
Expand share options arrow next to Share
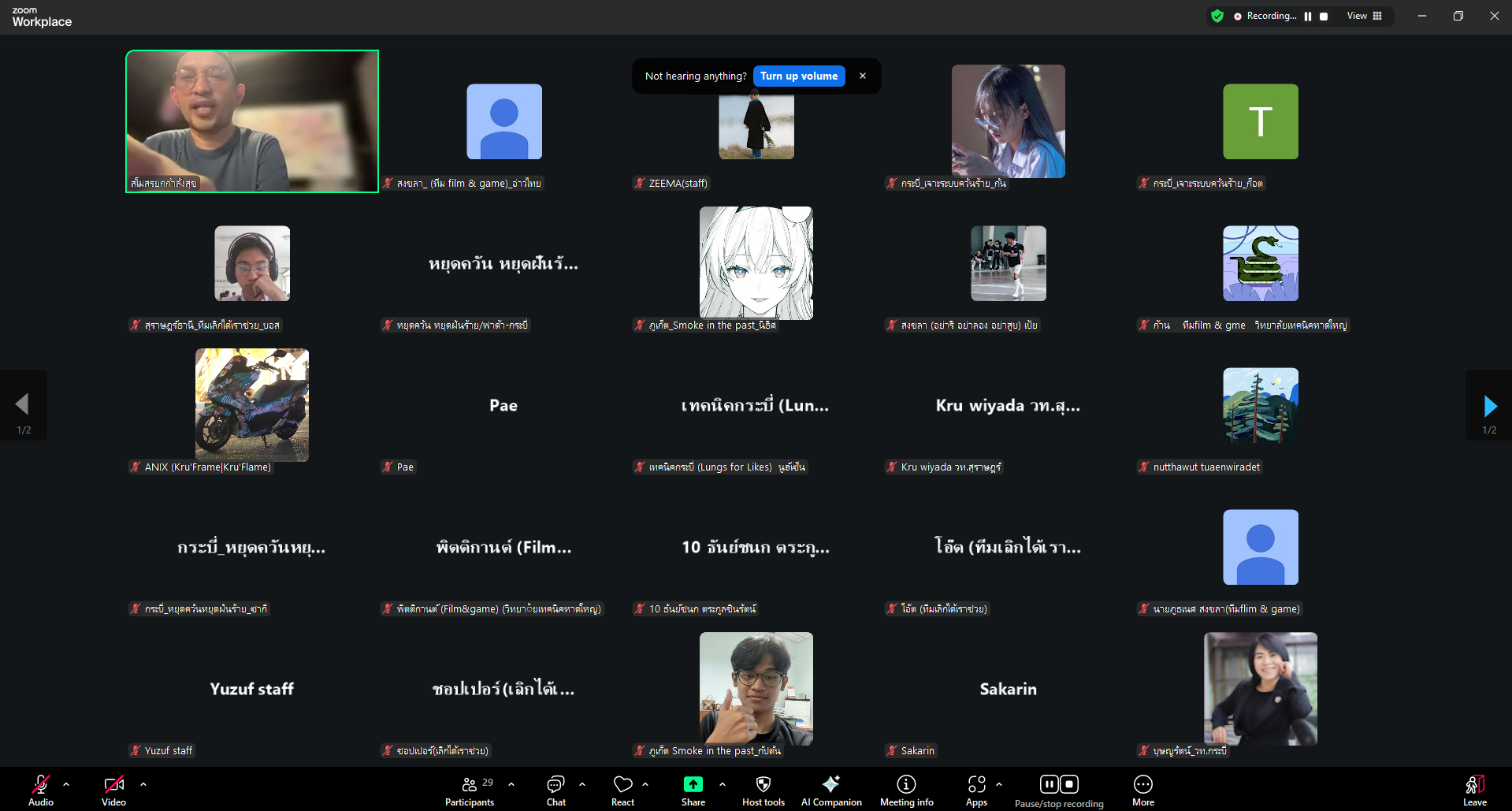(723, 784)
